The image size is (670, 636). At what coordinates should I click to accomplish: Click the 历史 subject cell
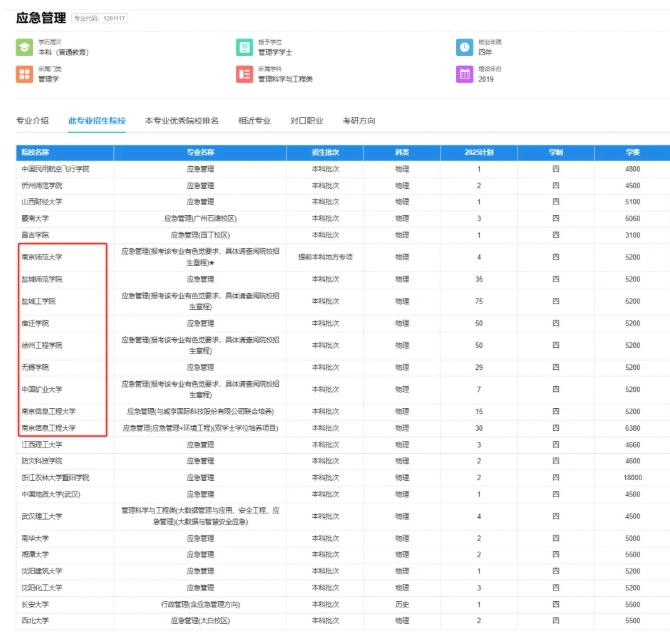coord(402,604)
